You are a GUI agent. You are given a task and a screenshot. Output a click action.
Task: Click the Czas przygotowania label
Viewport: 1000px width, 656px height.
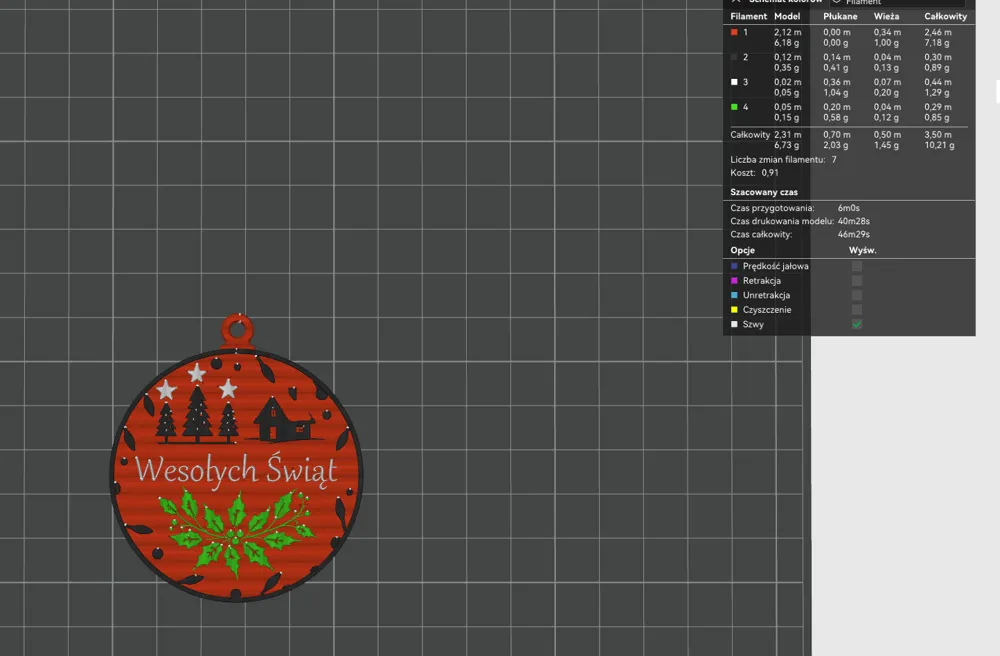point(772,208)
